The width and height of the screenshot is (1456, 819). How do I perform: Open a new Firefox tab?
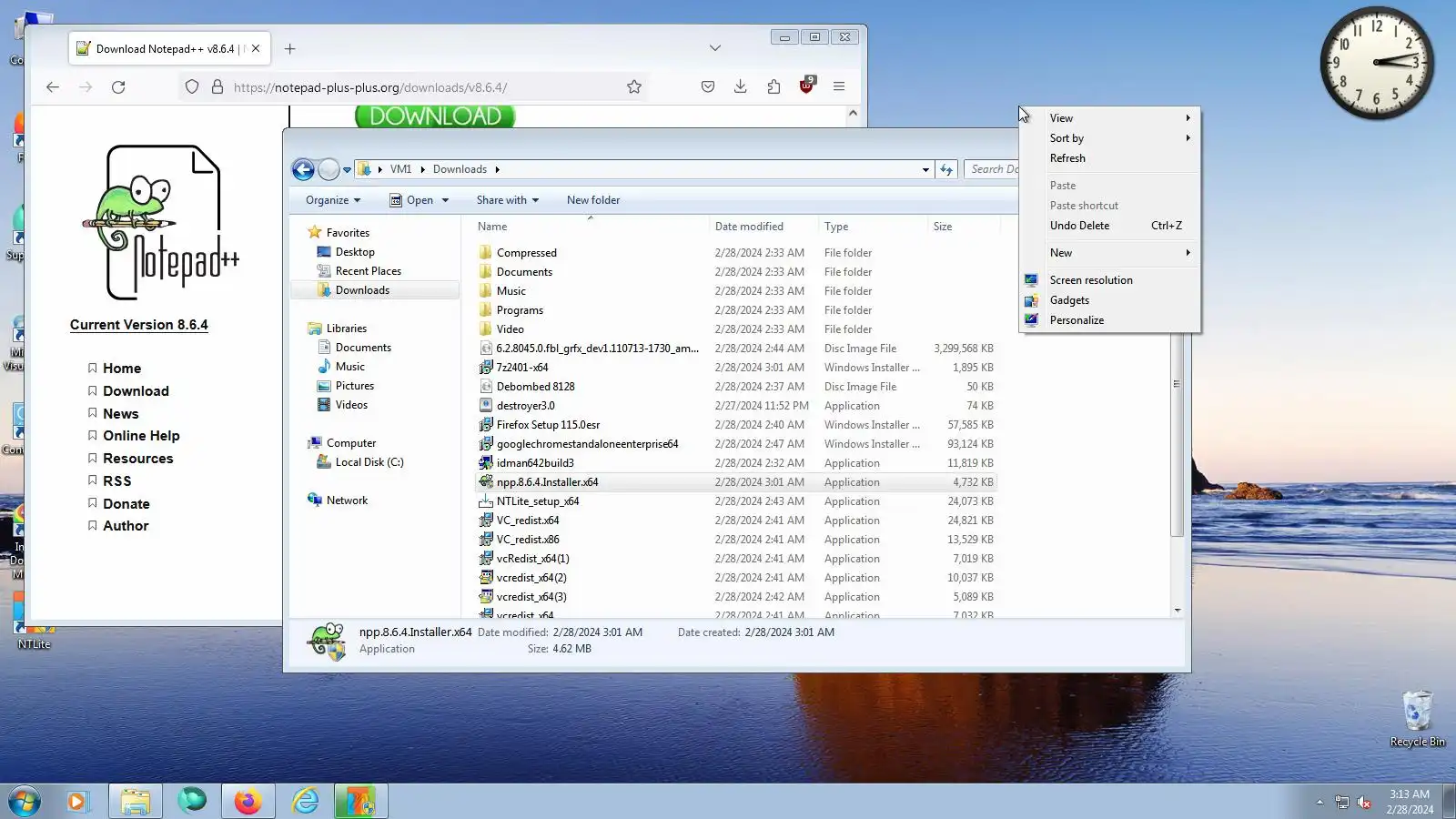point(290,49)
